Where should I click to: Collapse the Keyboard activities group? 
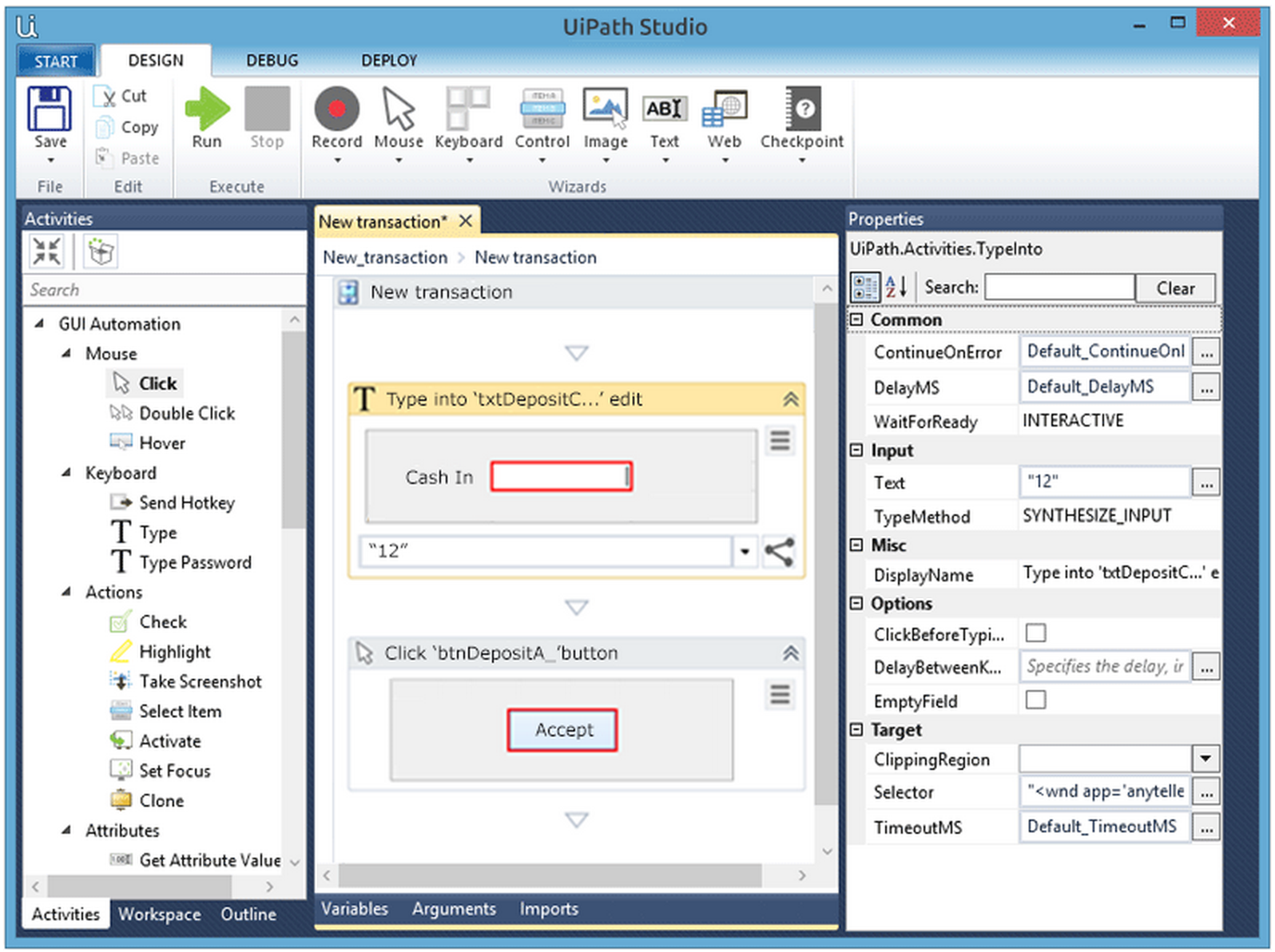[67, 473]
